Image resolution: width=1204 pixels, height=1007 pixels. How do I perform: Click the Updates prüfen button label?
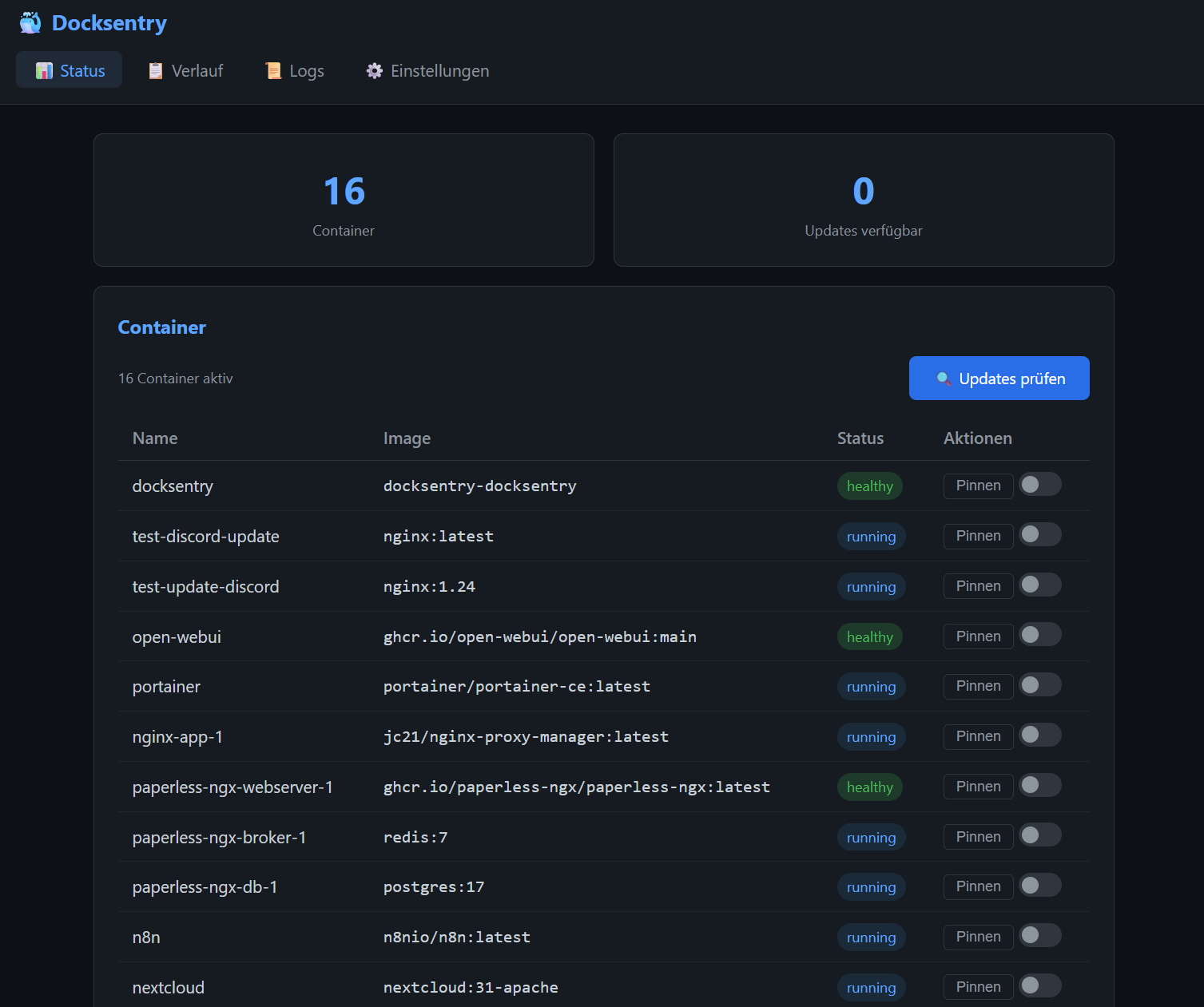1012,379
